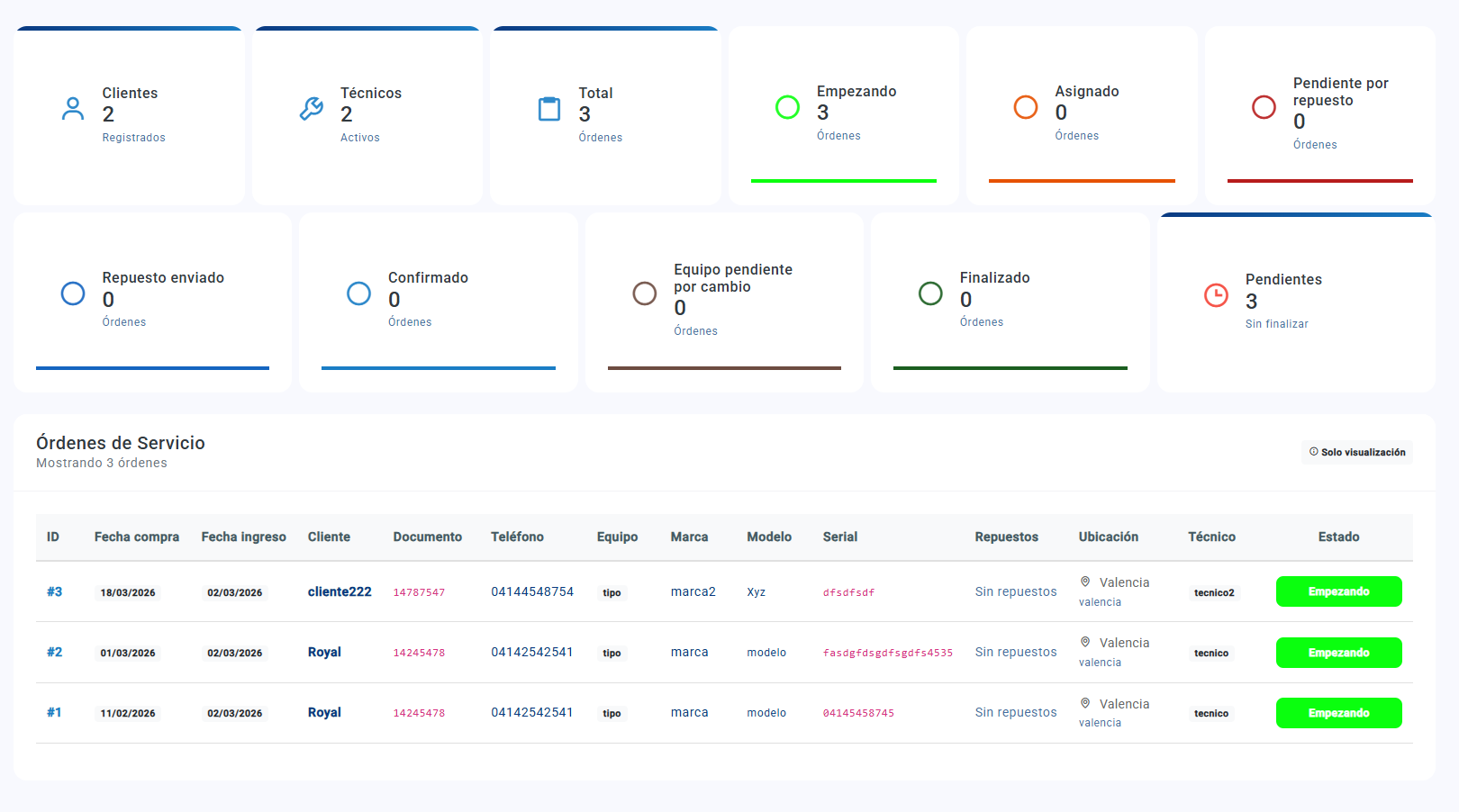The width and height of the screenshot is (1459, 812).
Task: Click the Repuesto enviado circle icon
Action: 72,293
